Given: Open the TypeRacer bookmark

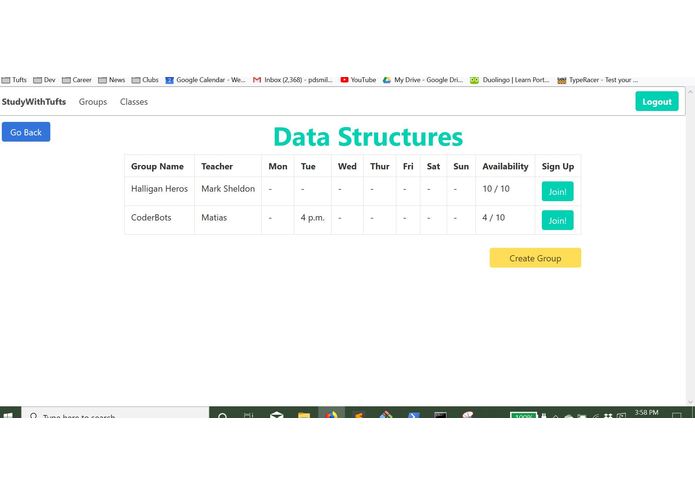Looking at the screenshot, I should coord(597,80).
